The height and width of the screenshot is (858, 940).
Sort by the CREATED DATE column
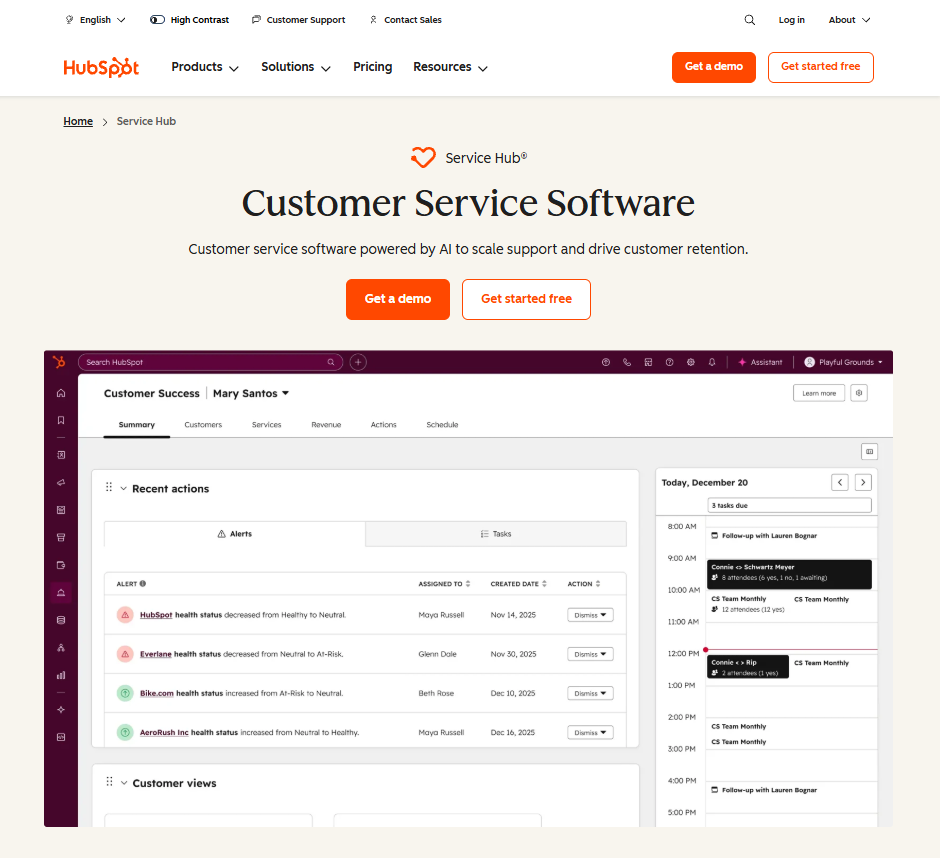[x=519, y=583]
